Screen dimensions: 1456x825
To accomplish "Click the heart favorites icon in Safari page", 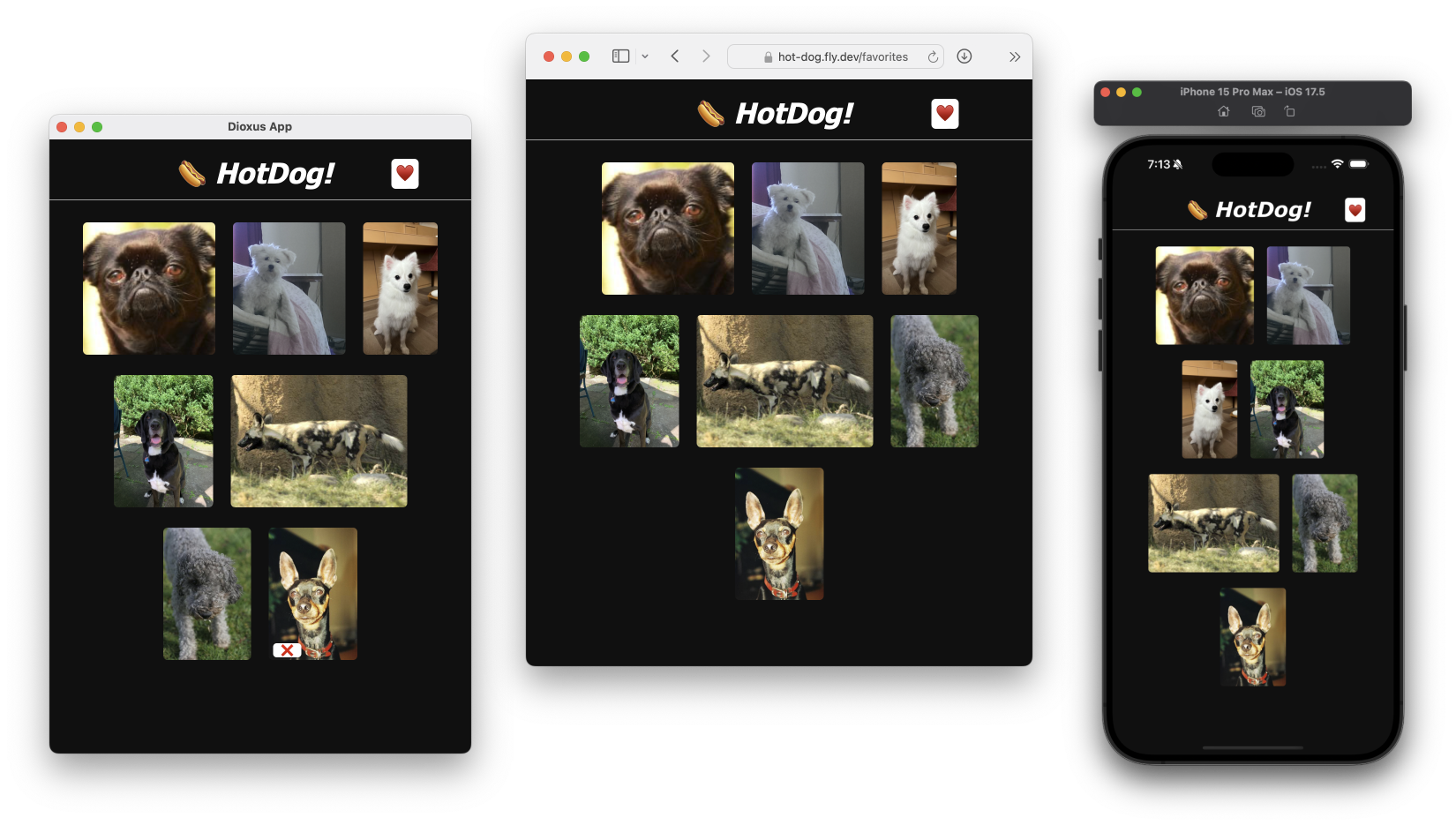I will tap(945, 114).
